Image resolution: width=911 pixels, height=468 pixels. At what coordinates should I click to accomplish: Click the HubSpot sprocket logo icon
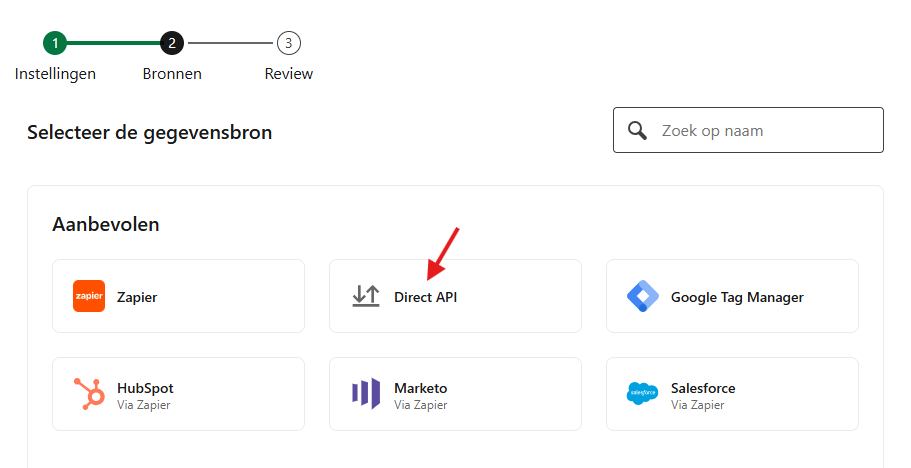pyautogui.click(x=89, y=394)
